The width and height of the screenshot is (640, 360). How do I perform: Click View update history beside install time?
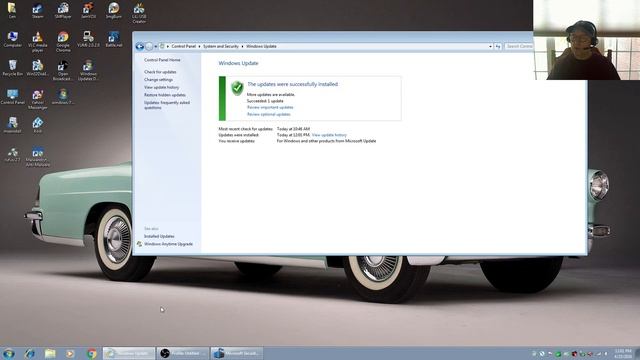click(x=329, y=135)
